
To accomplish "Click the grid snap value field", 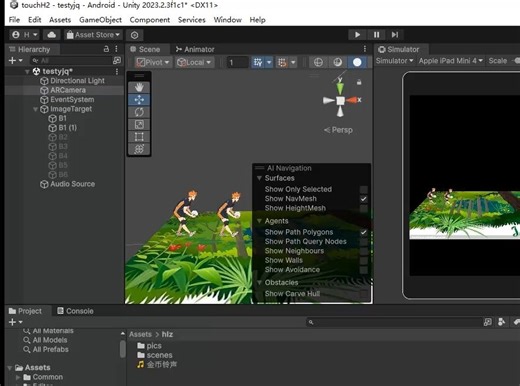I will click(238, 62).
